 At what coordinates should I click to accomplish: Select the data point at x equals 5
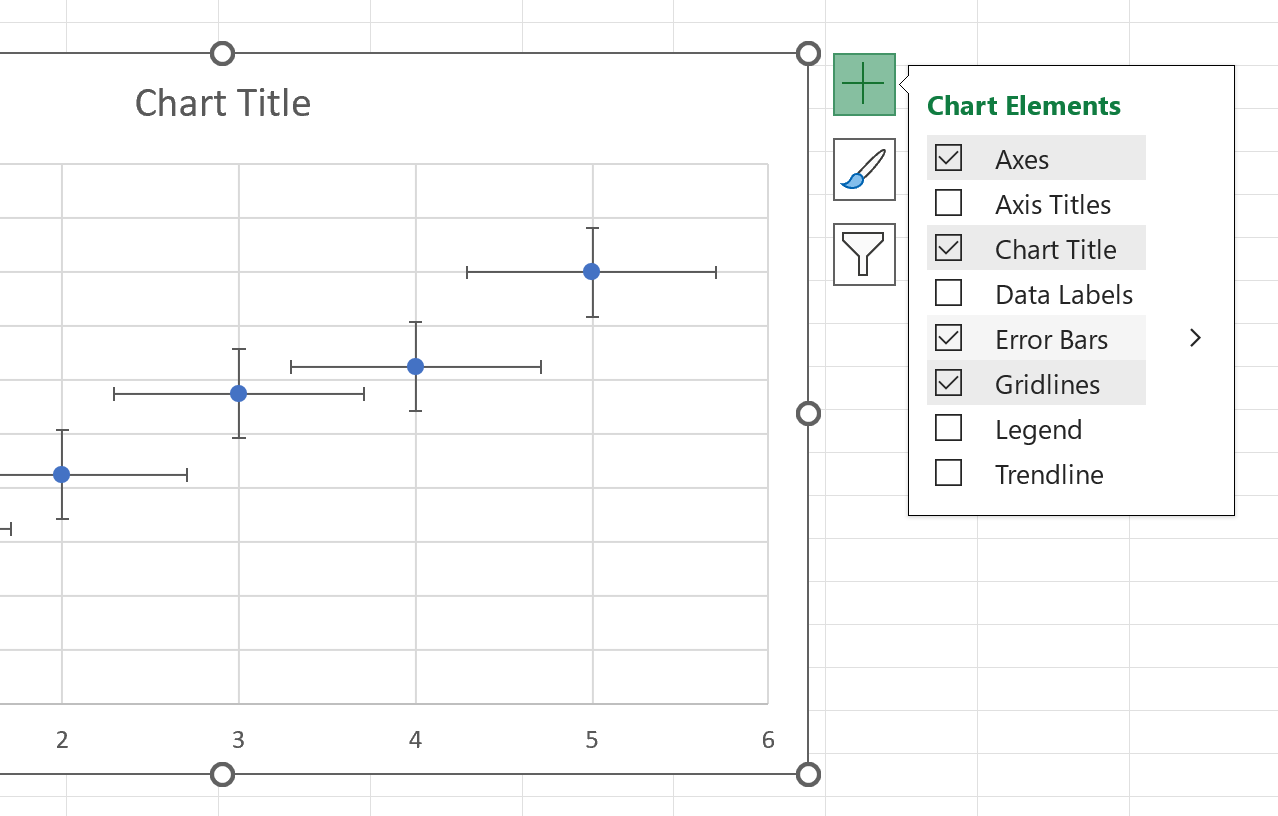point(592,271)
